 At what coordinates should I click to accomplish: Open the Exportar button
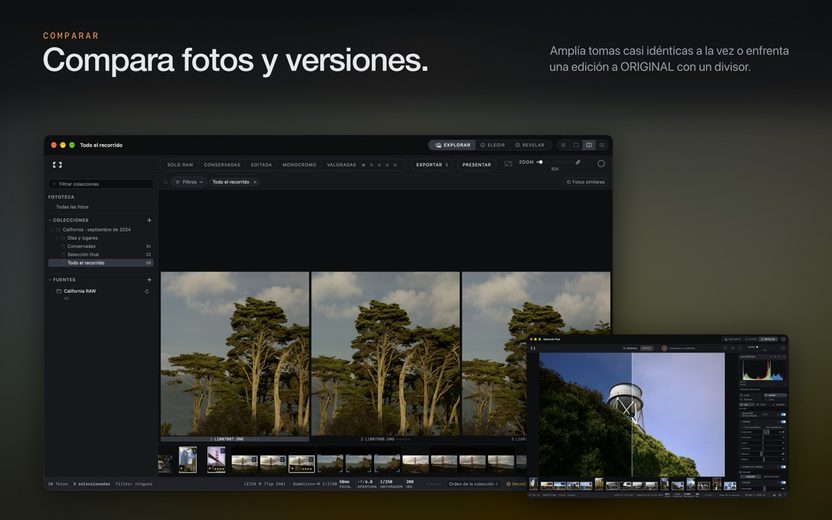coord(432,165)
